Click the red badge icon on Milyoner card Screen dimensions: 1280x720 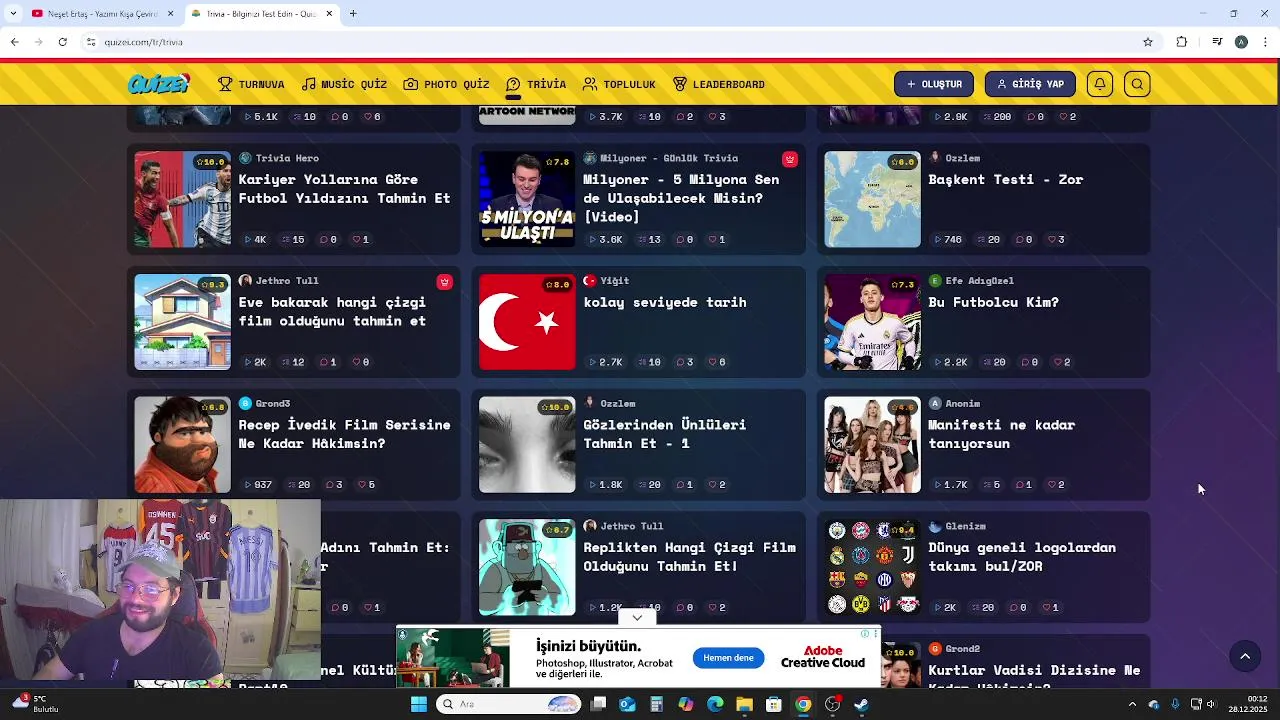pyautogui.click(x=790, y=159)
